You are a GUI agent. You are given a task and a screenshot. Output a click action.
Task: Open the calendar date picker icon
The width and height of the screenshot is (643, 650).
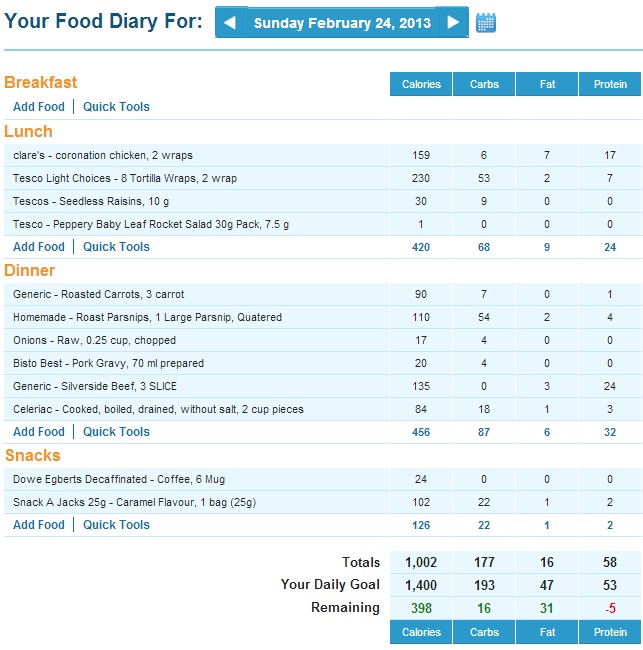pyautogui.click(x=486, y=22)
